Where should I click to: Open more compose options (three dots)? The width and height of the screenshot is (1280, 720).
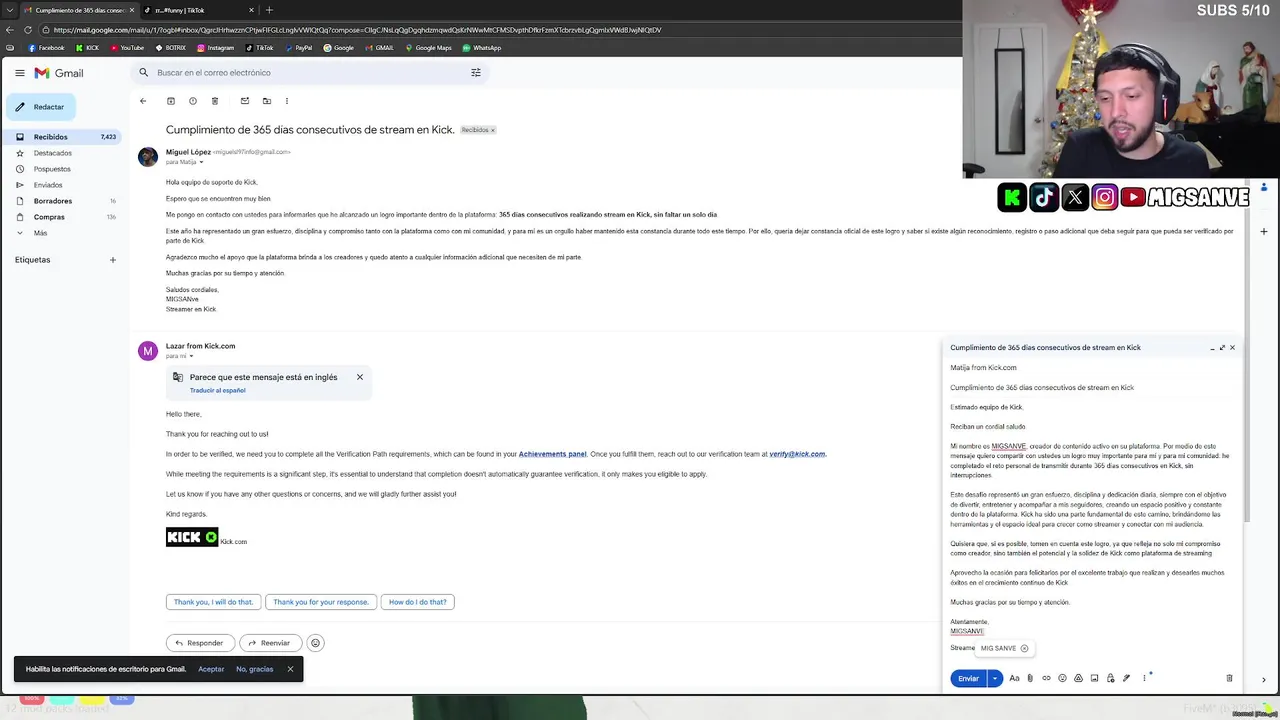pyautogui.click(x=1144, y=678)
